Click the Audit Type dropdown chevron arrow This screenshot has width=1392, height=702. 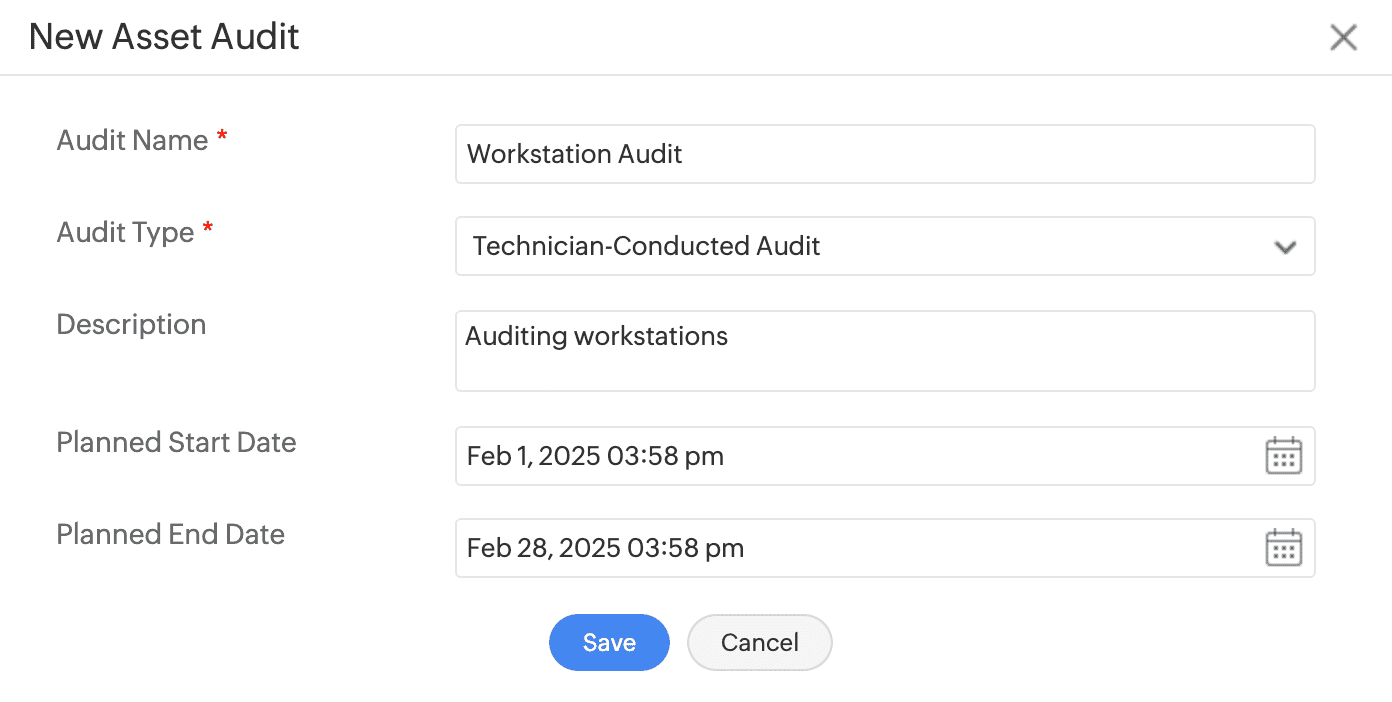pyautogui.click(x=1285, y=247)
